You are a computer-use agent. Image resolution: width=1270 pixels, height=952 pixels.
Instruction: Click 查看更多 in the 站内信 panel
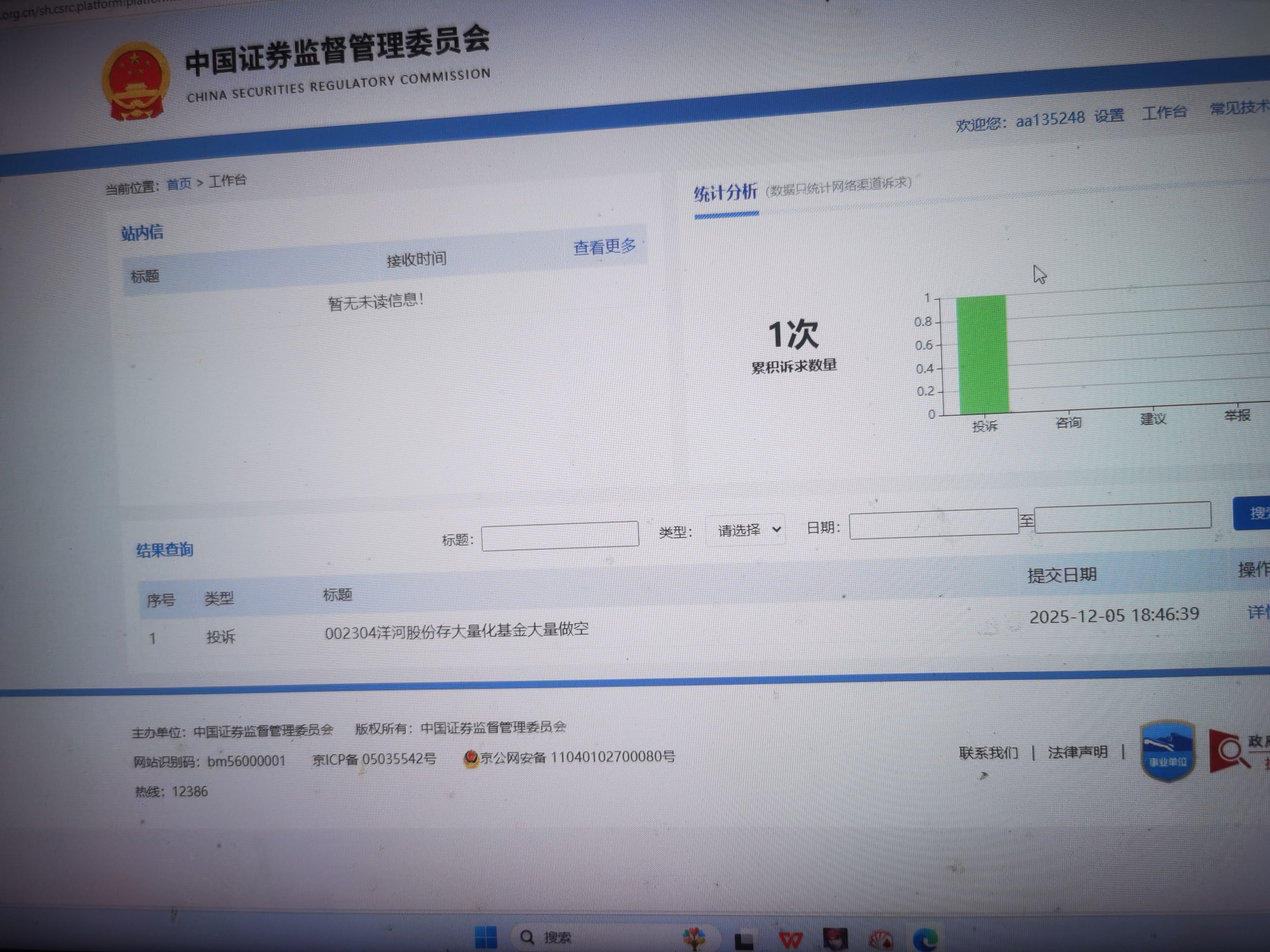(604, 246)
